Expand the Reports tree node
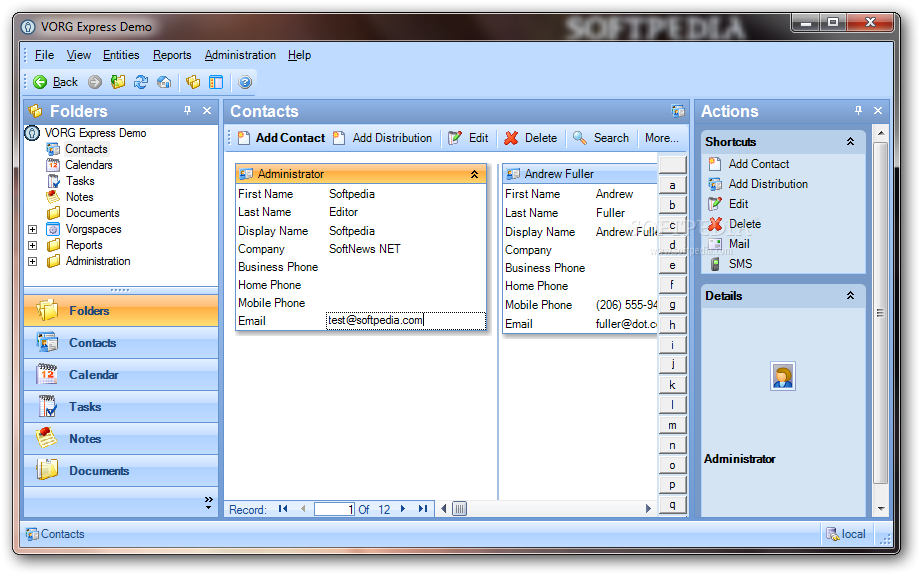The width and height of the screenshot is (921, 575). [x=33, y=246]
